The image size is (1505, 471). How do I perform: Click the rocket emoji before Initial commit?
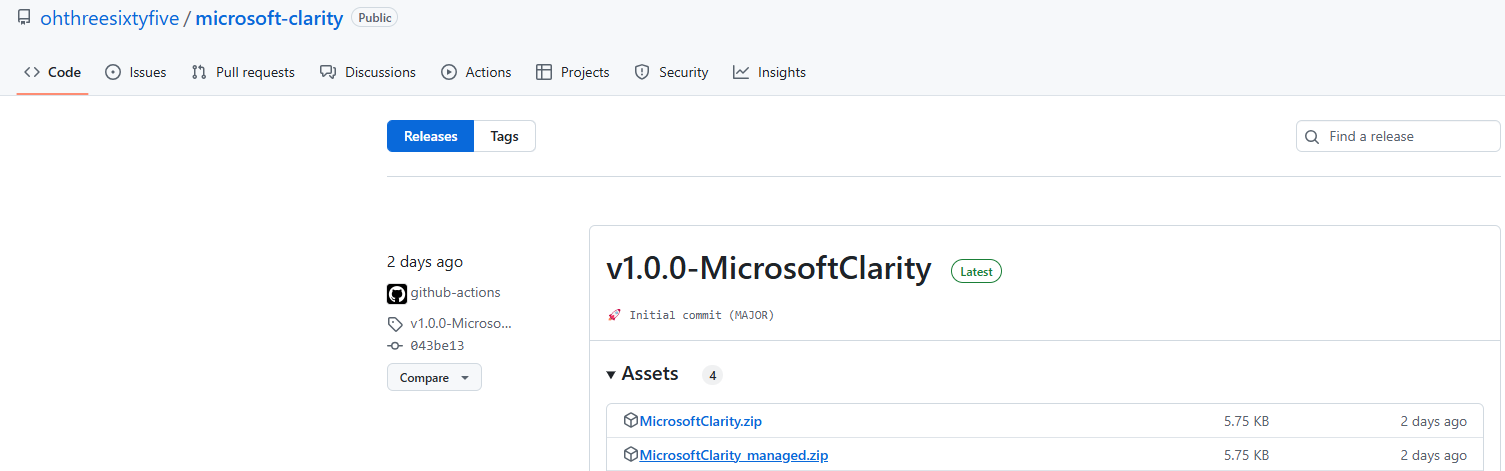click(x=614, y=315)
